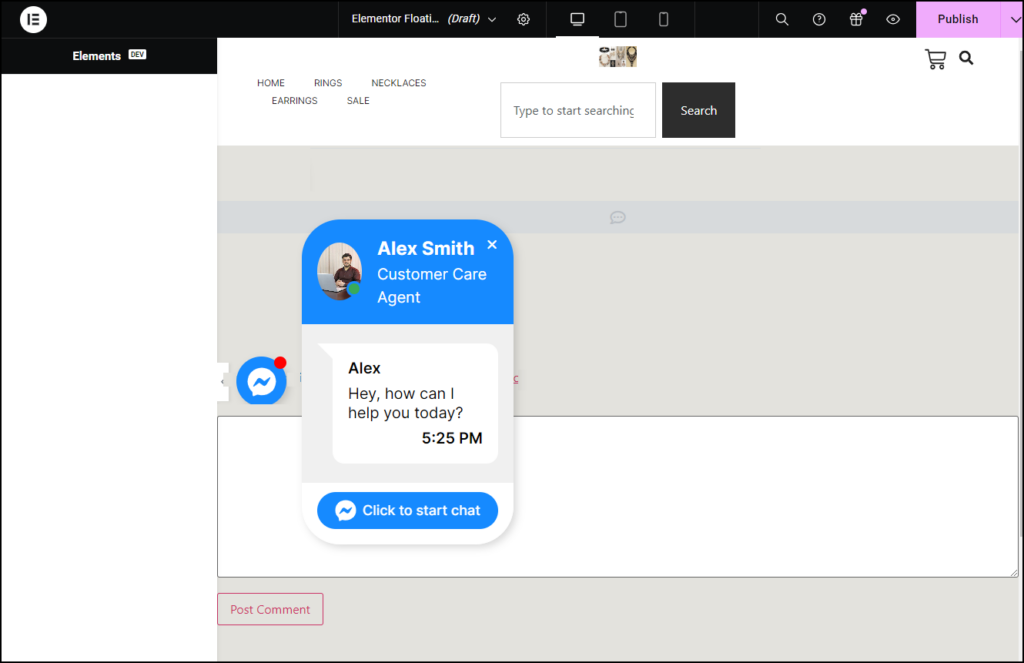This screenshot has width=1024, height=663.
Task: Switch to desktop preview icon
Action: [x=576, y=18]
